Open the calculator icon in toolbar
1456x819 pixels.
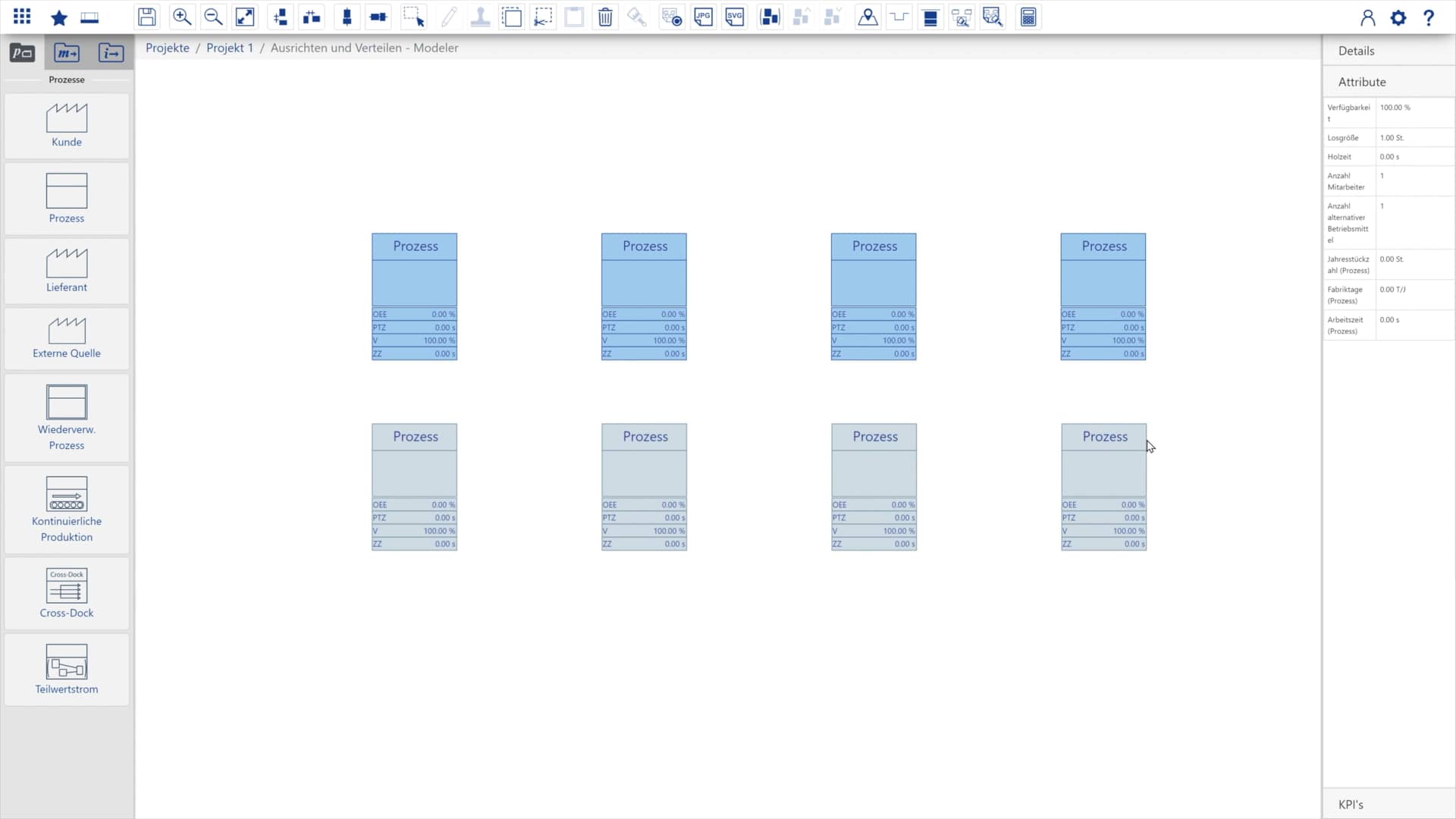coord(1028,17)
